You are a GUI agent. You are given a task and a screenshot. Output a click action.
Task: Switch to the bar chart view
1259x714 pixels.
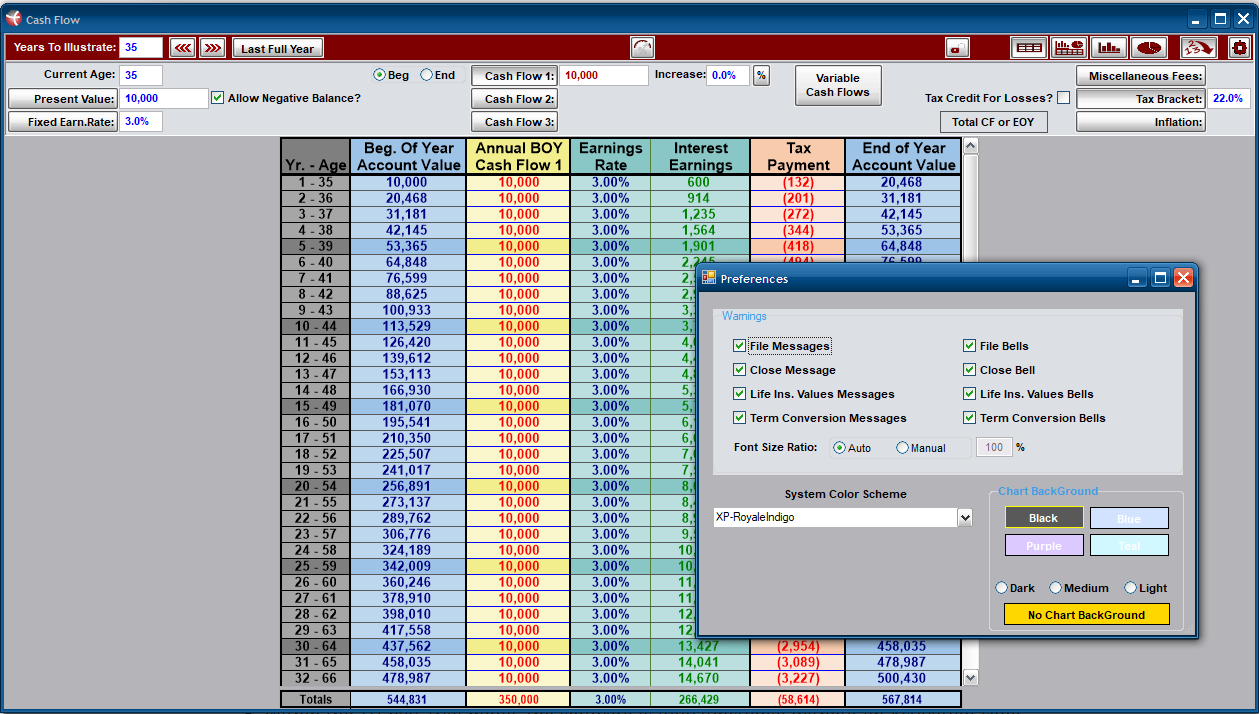pos(1109,47)
